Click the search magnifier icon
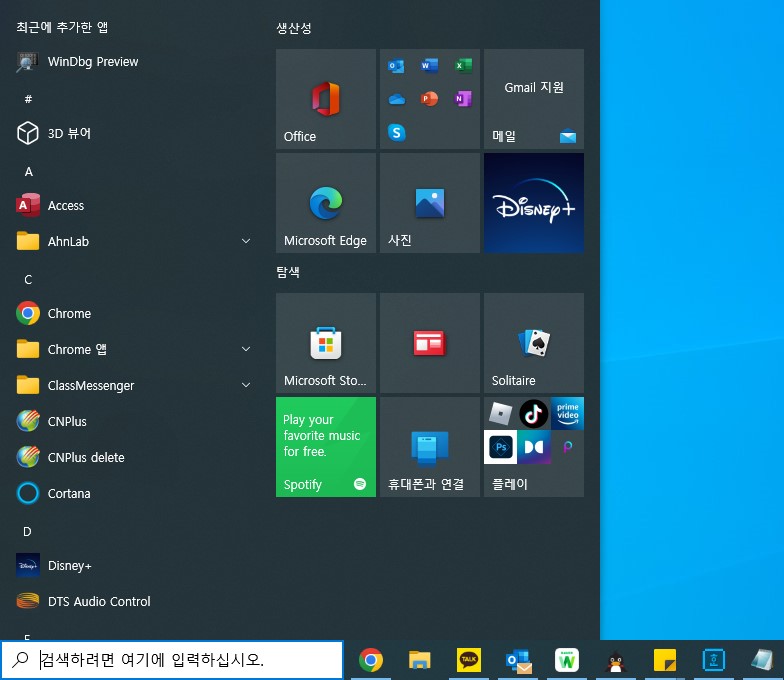Image resolution: width=784 pixels, height=680 pixels. pos(20,660)
